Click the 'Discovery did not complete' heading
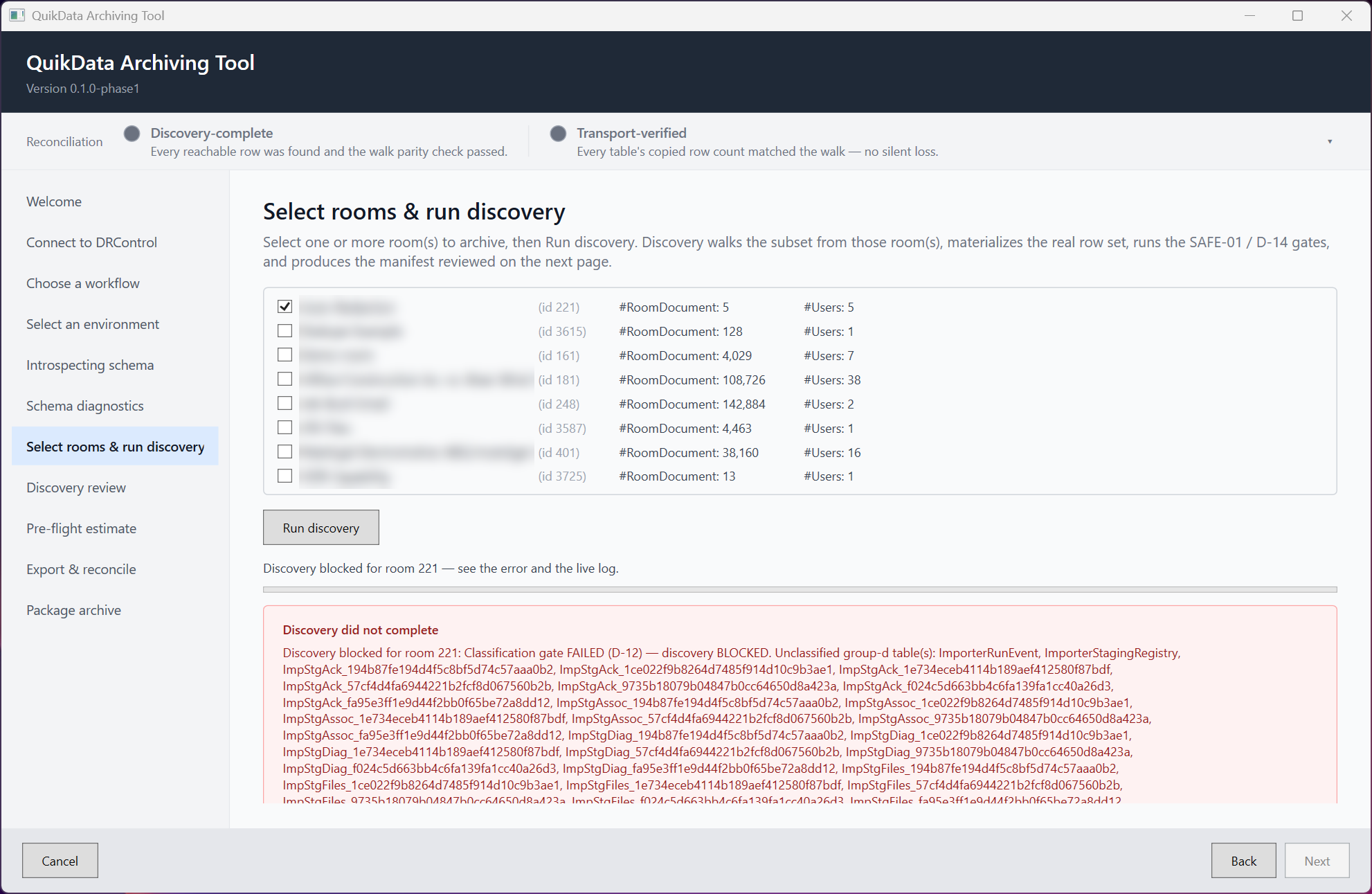This screenshot has height=894, width=1372. point(361,630)
